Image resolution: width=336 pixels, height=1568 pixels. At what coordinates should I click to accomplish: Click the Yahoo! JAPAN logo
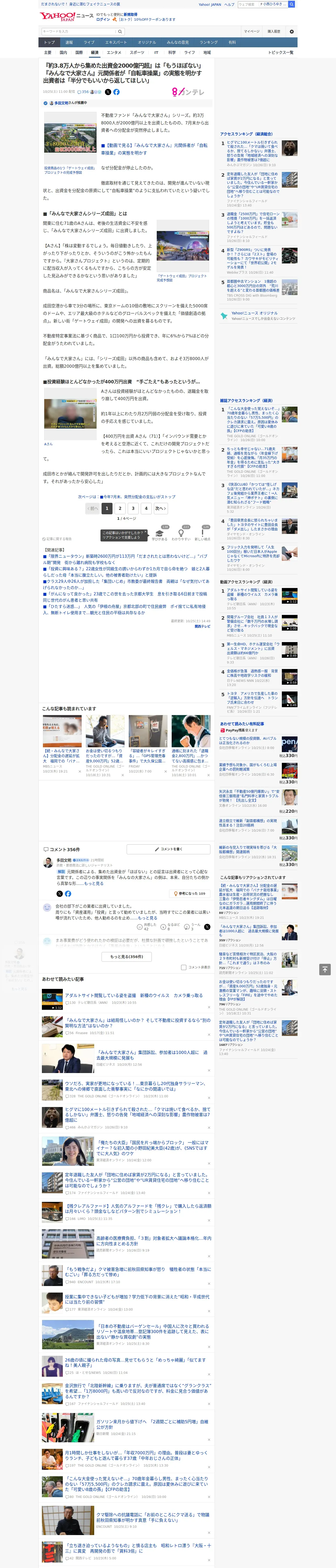click(x=58, y=16)
